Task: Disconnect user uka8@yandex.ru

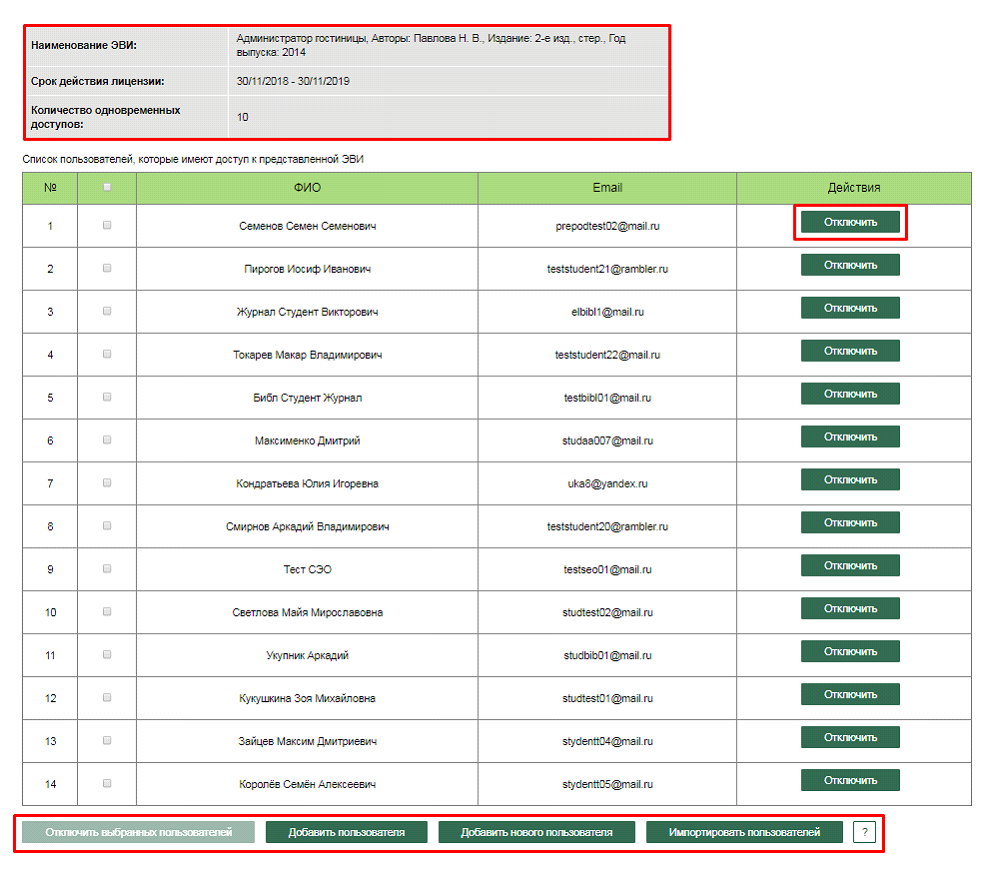Action: point(850,480)
